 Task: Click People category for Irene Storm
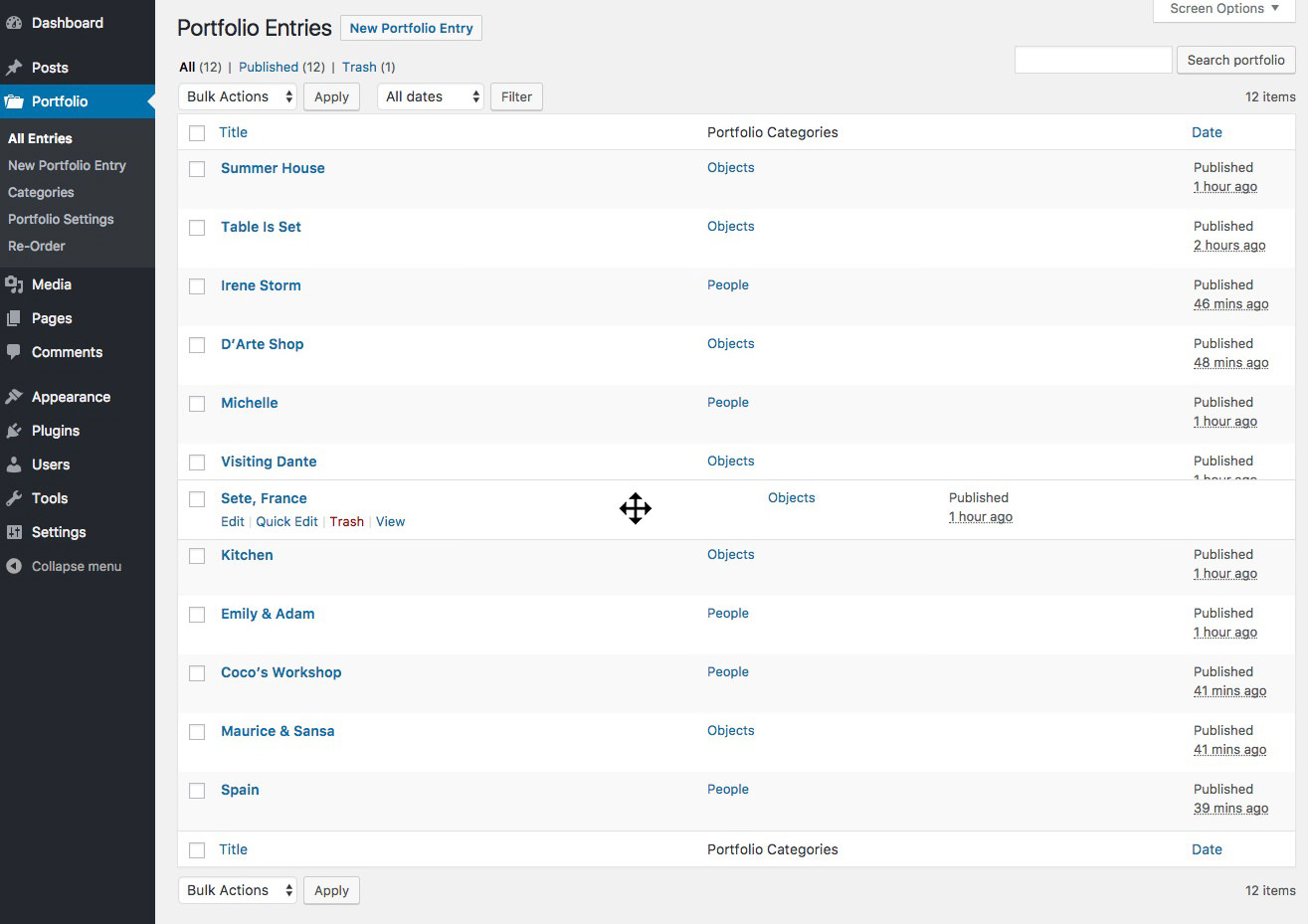pyautogui.click(x=728, y=284)
